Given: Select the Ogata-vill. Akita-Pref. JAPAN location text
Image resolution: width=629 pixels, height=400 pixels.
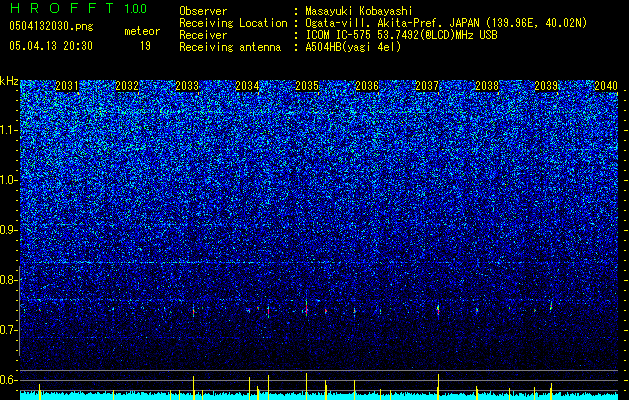Looking at the screenshot, I should tap(446, 23).
